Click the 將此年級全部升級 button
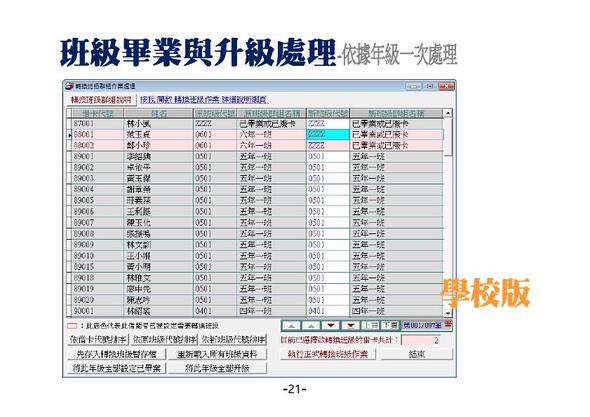Viewport: 590px width, 417px height. (217, 368)
